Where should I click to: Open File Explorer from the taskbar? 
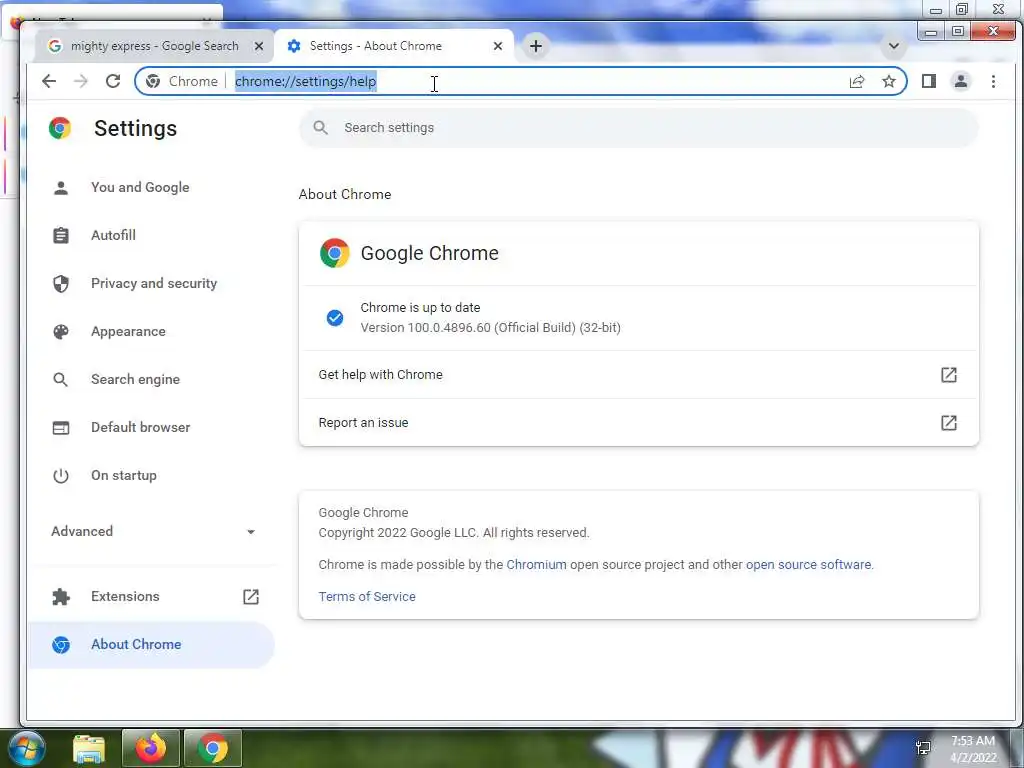(x=89, y=748)
